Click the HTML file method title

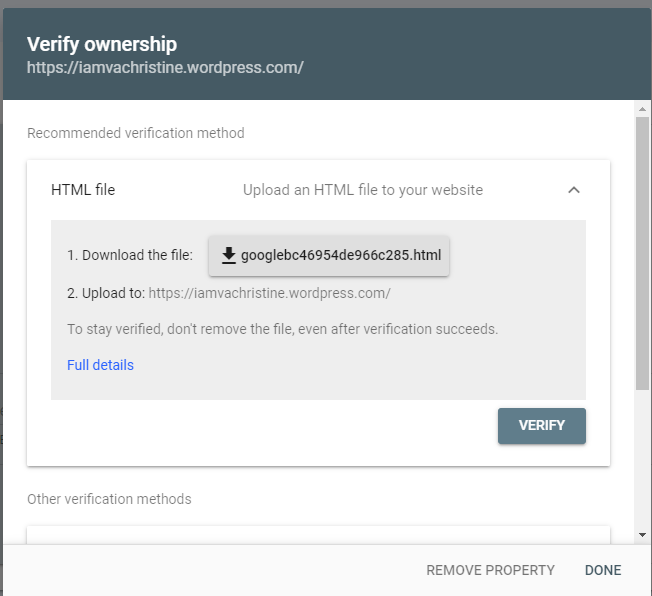pyautogui.click(x=83, y=190)
